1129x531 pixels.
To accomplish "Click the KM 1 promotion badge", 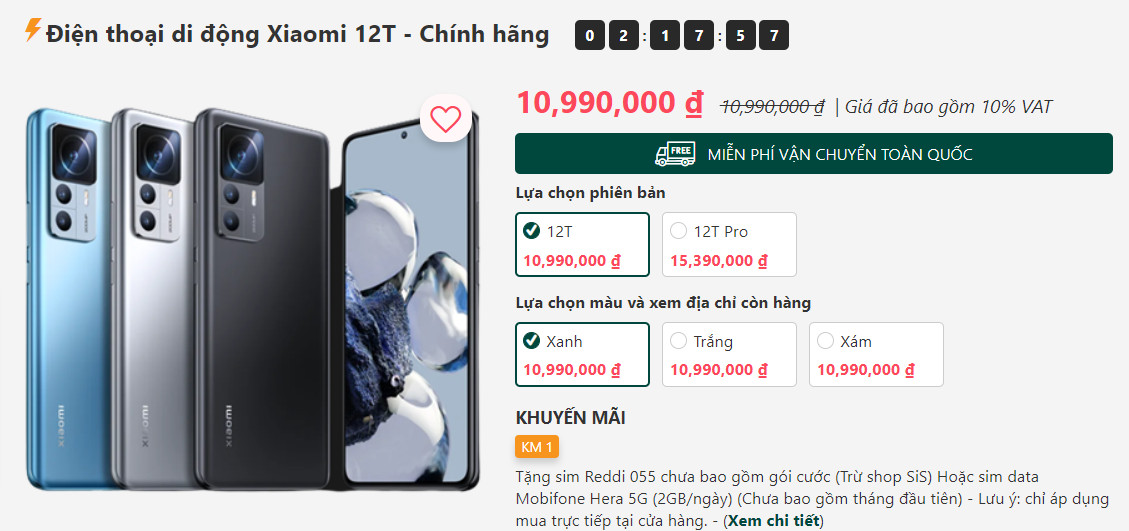I will tap(537, 447).
